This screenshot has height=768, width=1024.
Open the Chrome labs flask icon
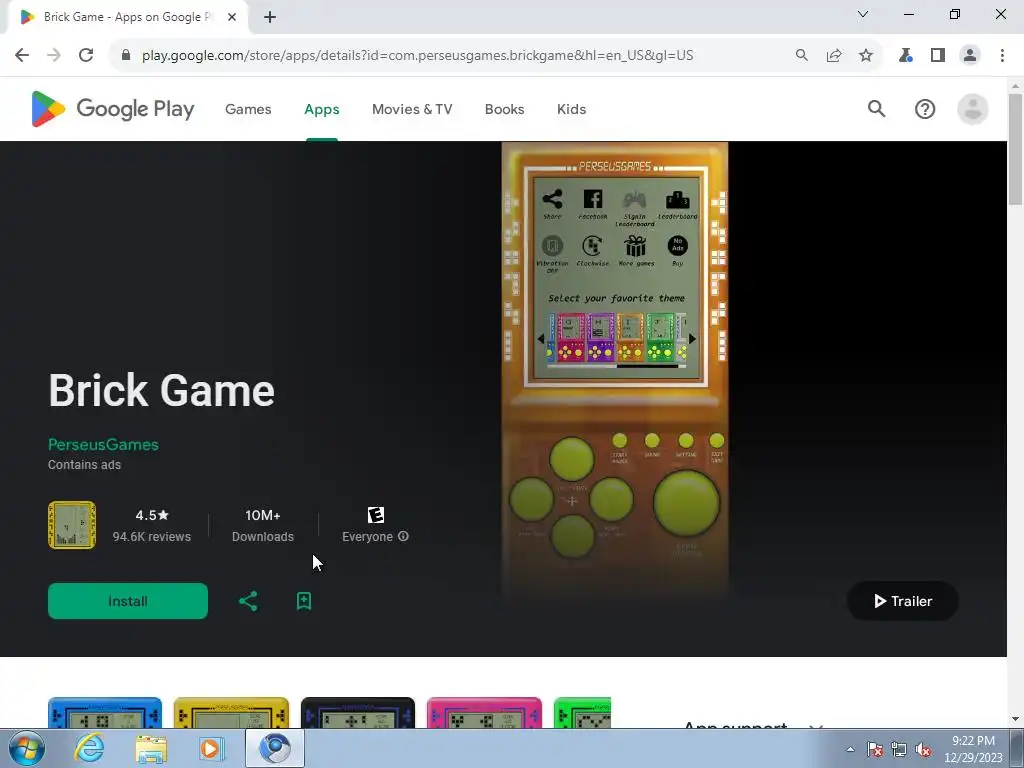click(x=905, y=55)
